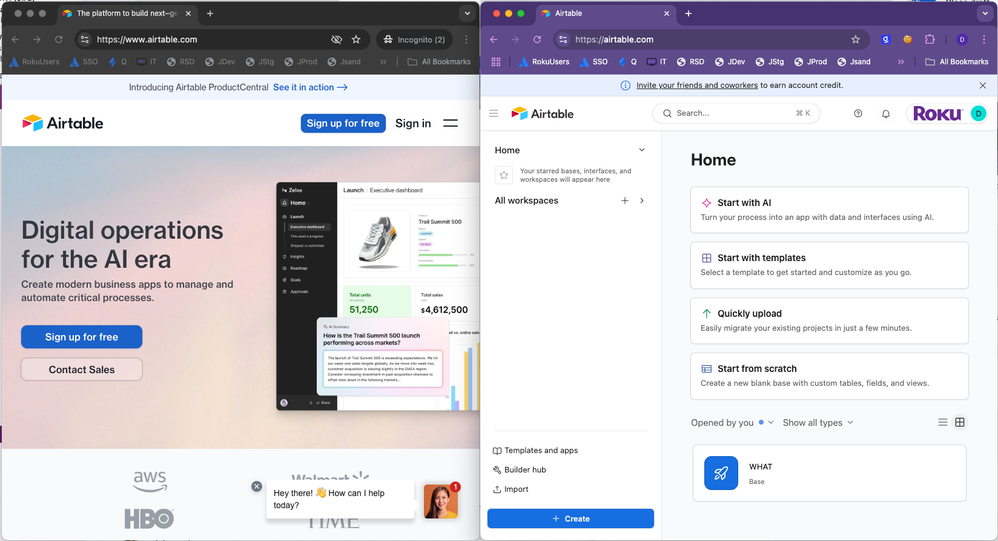Go back in incognito window
This screenshot has width=998, height=541.
coord(15,39)
